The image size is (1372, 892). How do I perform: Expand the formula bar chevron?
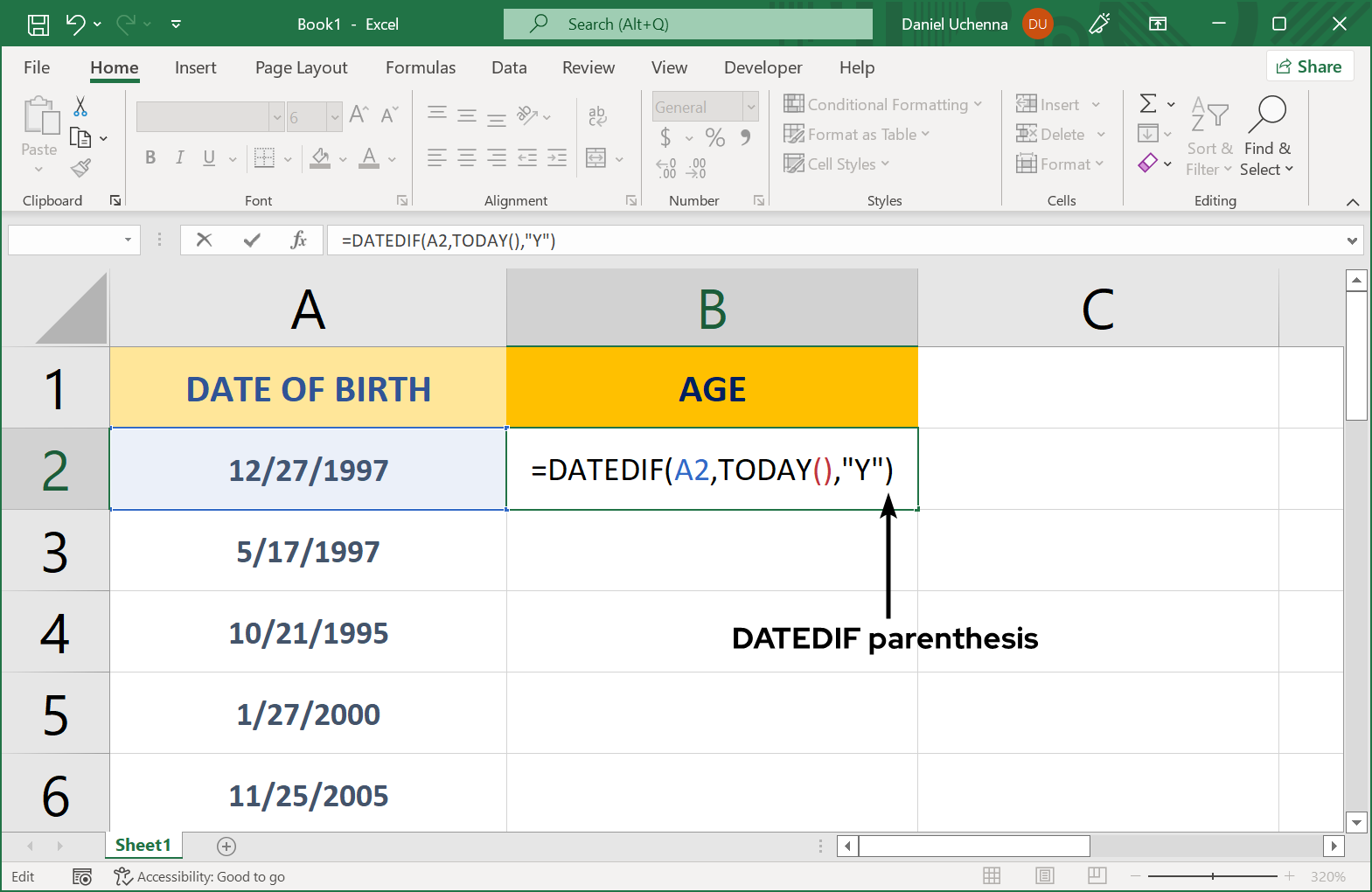pos(1352,240)
